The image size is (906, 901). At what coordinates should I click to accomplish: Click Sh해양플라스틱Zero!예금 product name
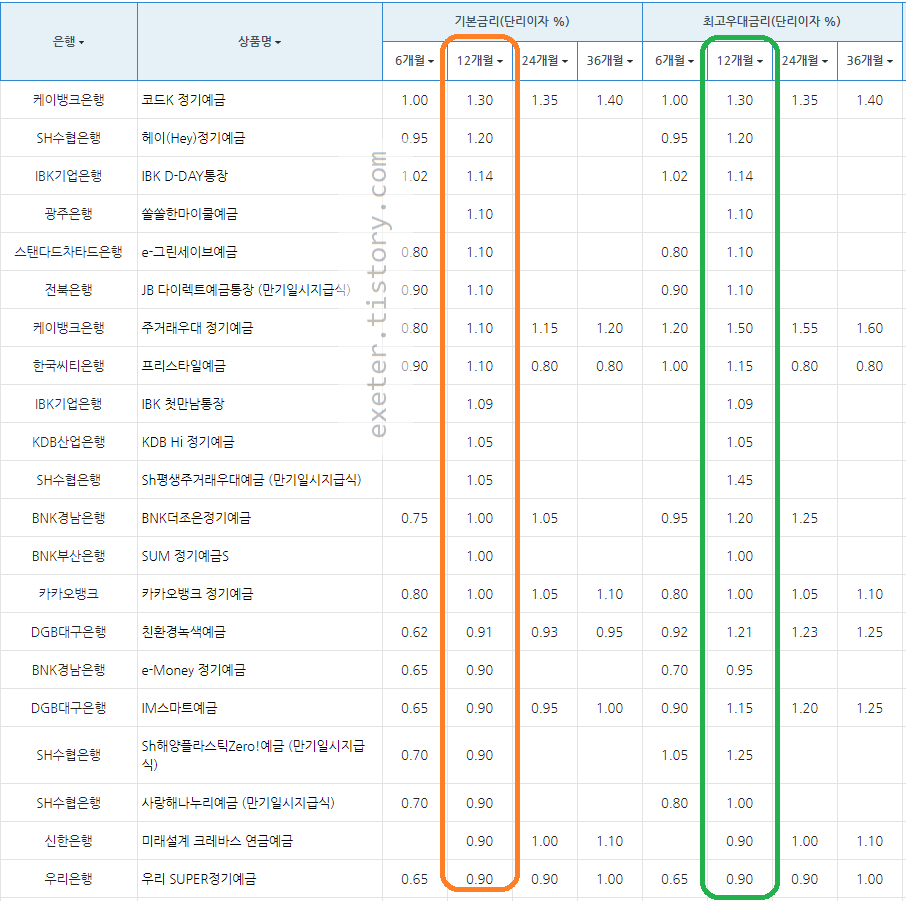[x=253, y=755]
